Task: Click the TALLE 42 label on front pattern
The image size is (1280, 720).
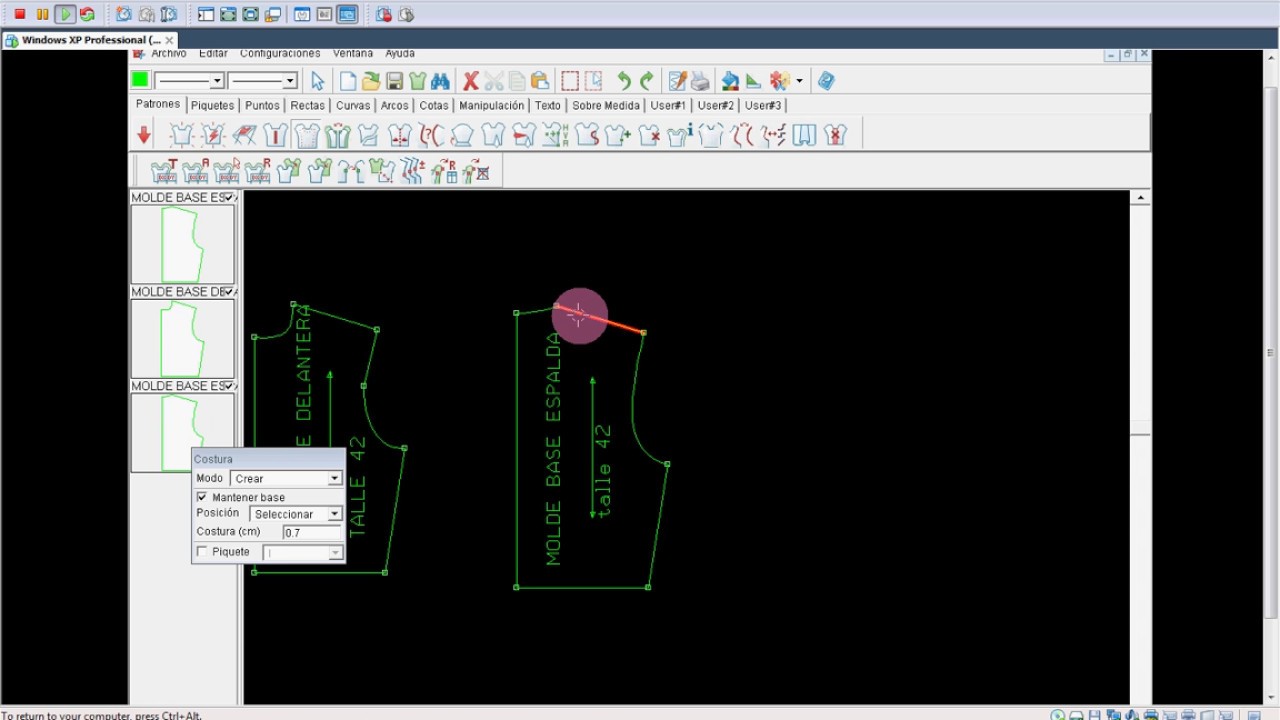Action: 358,487
